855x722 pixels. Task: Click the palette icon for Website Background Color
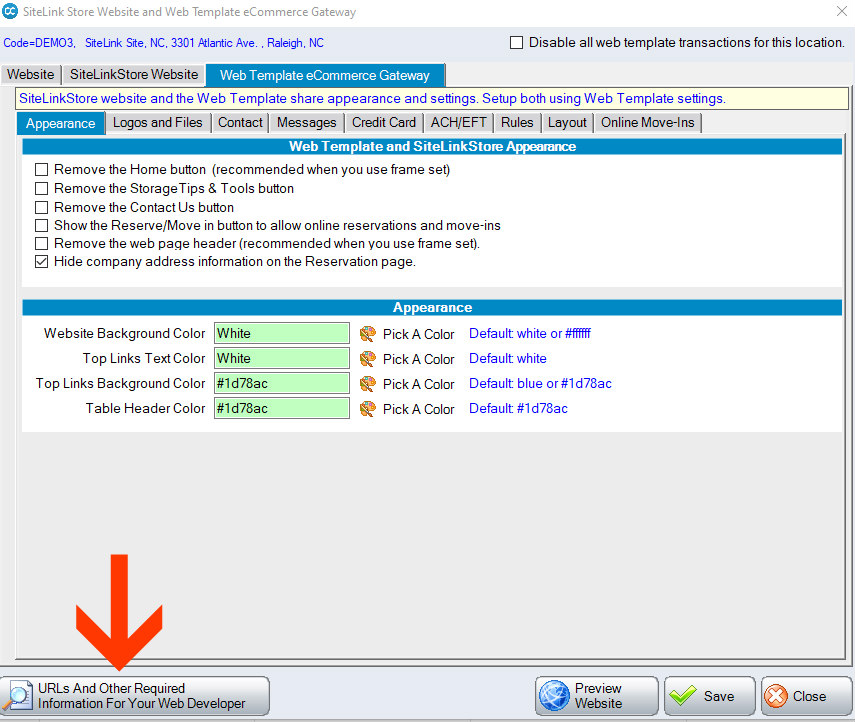(x=368, y=334)
